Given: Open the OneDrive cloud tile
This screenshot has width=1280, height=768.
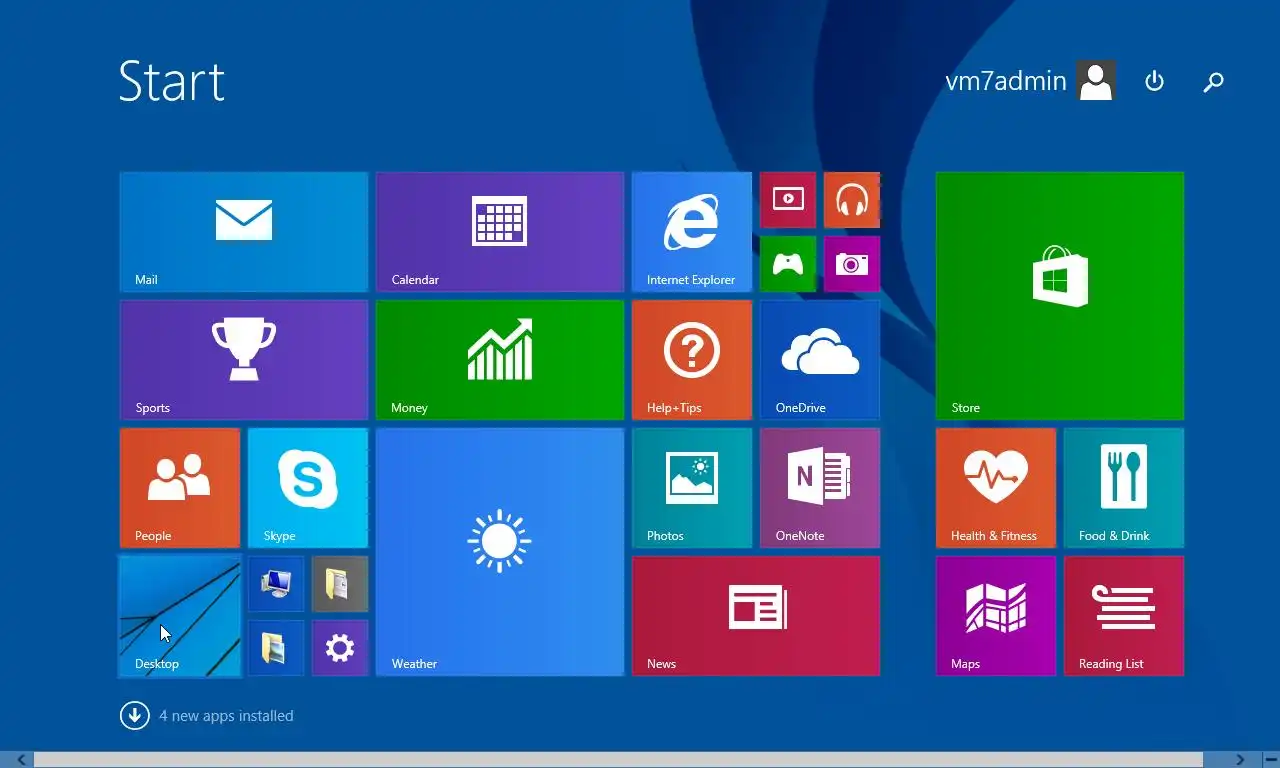Looking at the screenshot, I should (820, 360).
